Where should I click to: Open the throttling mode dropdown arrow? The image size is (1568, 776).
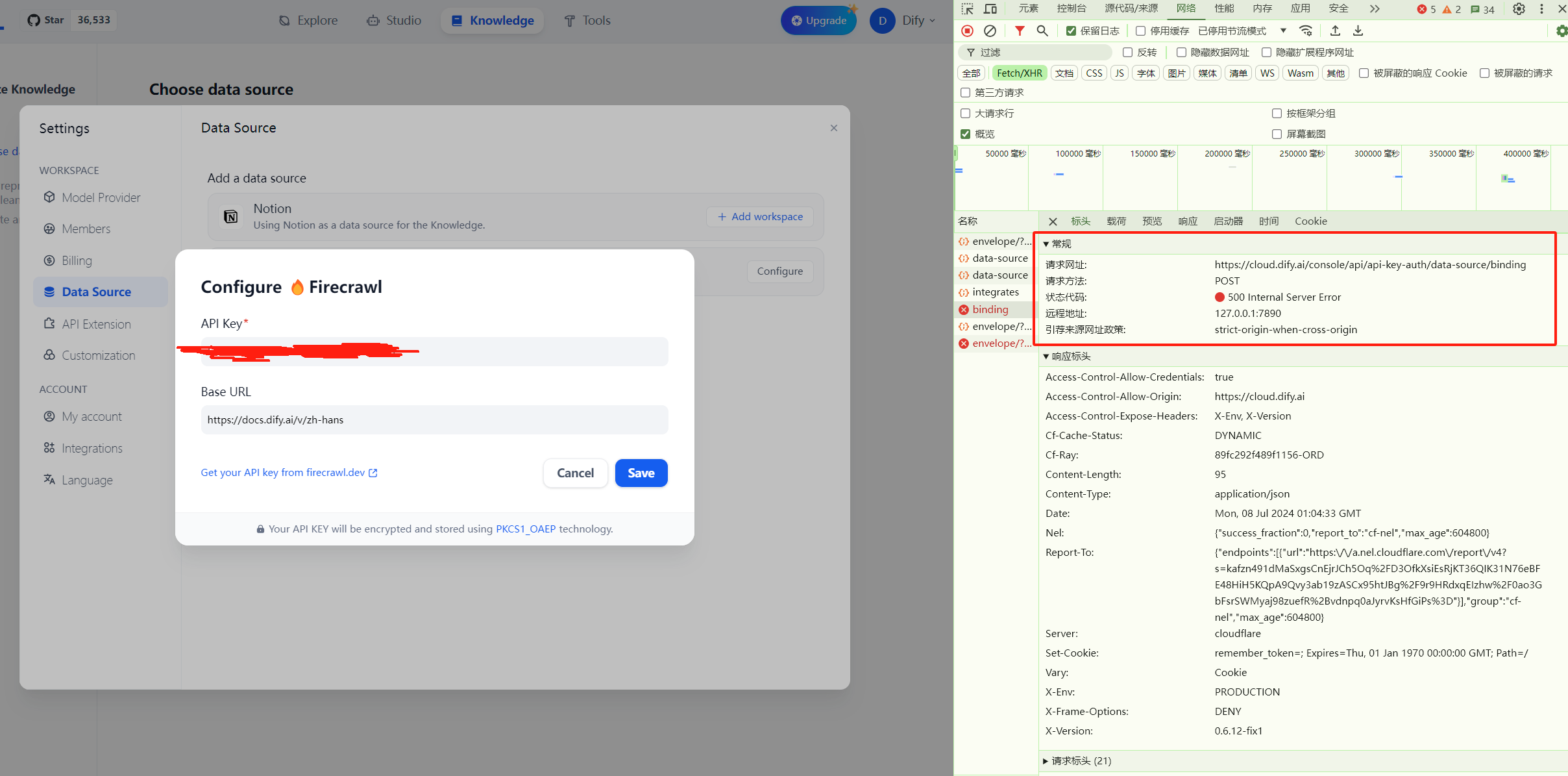(1283, 31)
